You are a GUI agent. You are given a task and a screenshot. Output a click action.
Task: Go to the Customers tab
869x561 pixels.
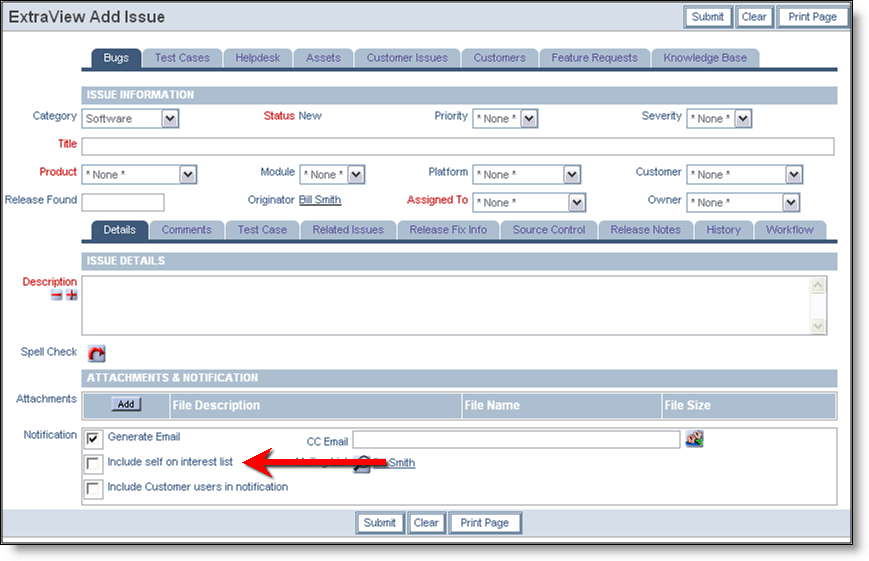pyautogui.click(x=499, y=58)
